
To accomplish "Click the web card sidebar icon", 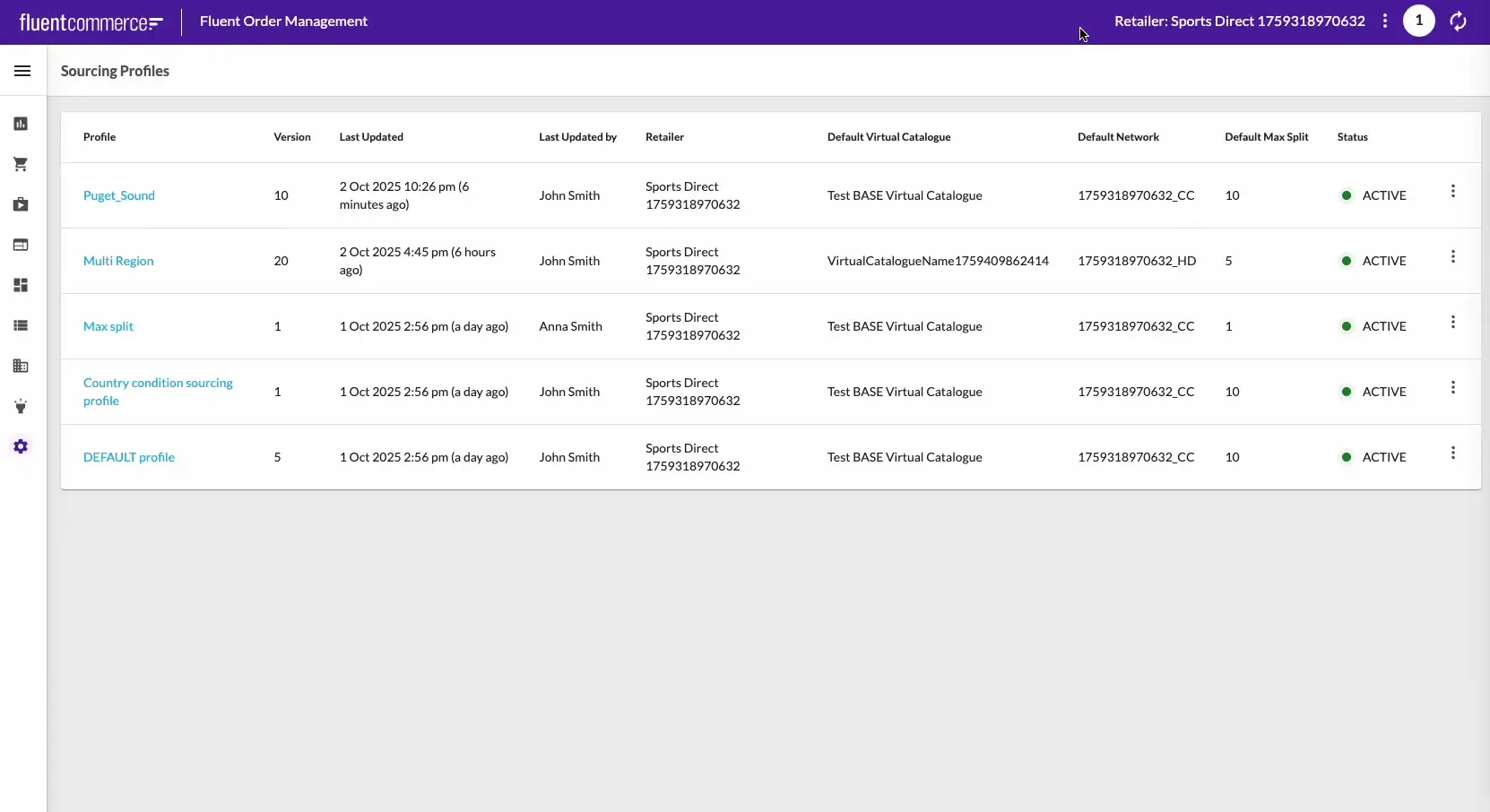I will [21, 245].
